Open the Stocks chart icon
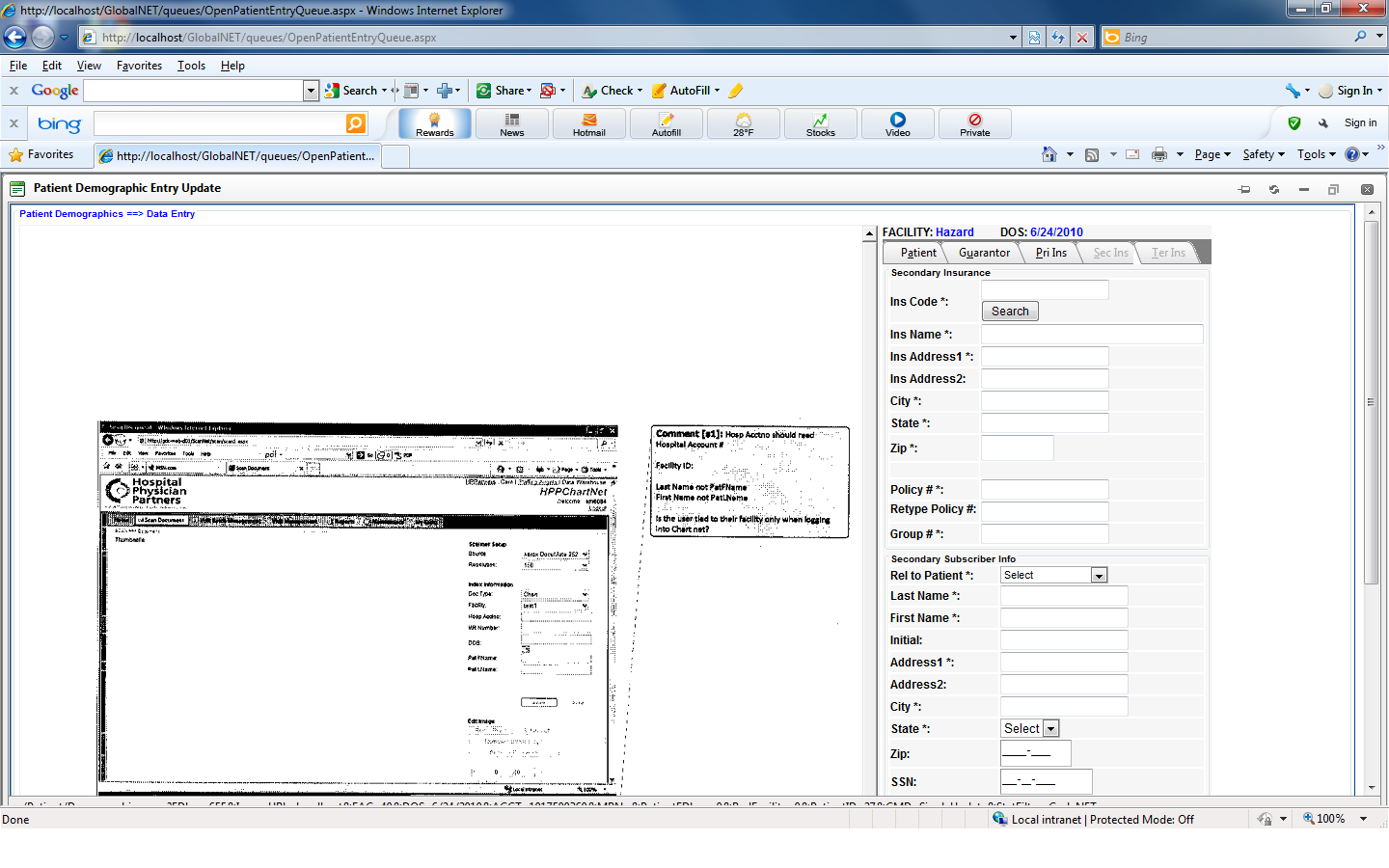The image size is (1389, 868). (820, 120)
